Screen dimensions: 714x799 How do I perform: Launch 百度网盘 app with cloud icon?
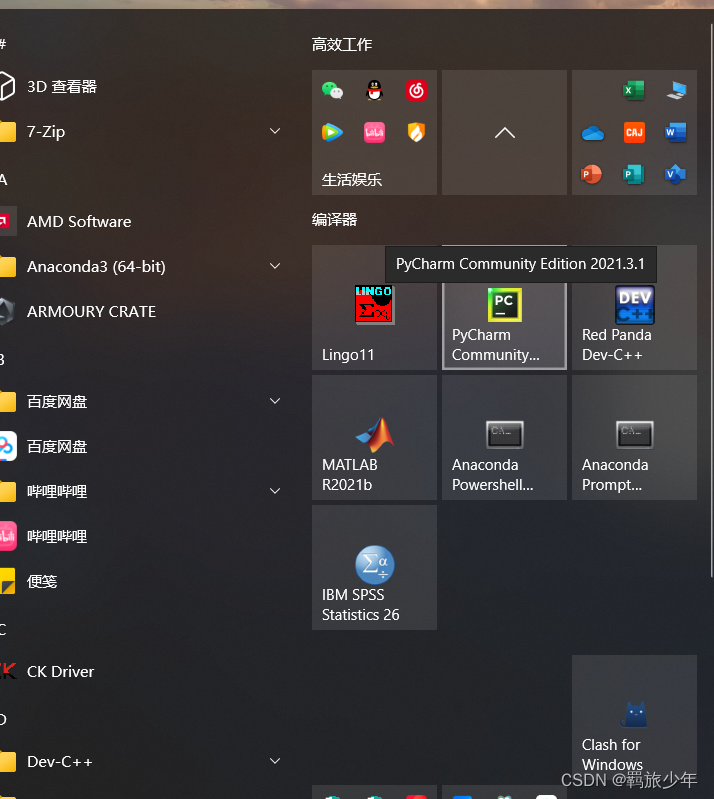(143, 446)
